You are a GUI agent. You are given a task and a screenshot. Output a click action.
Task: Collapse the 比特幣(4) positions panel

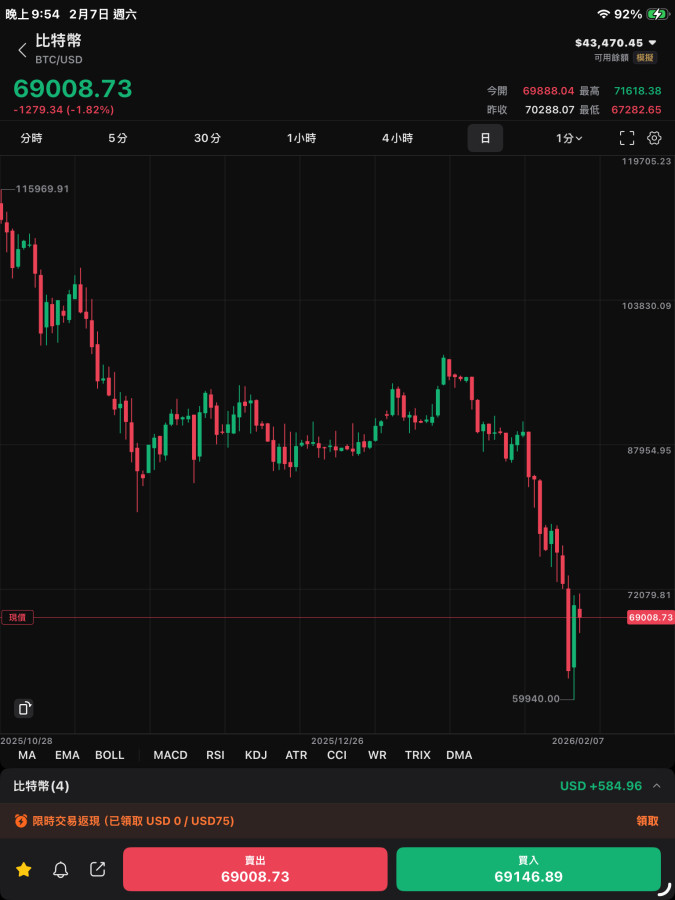click(x=657, y=786)
